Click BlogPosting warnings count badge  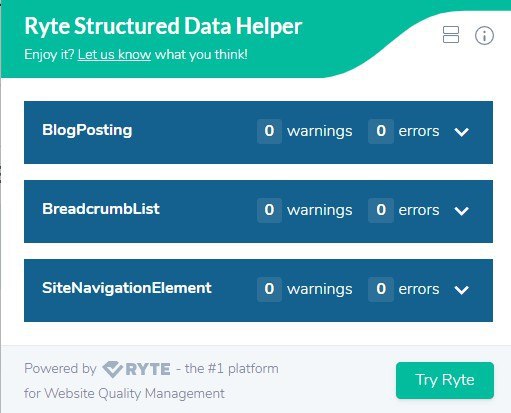coord(269,131)
